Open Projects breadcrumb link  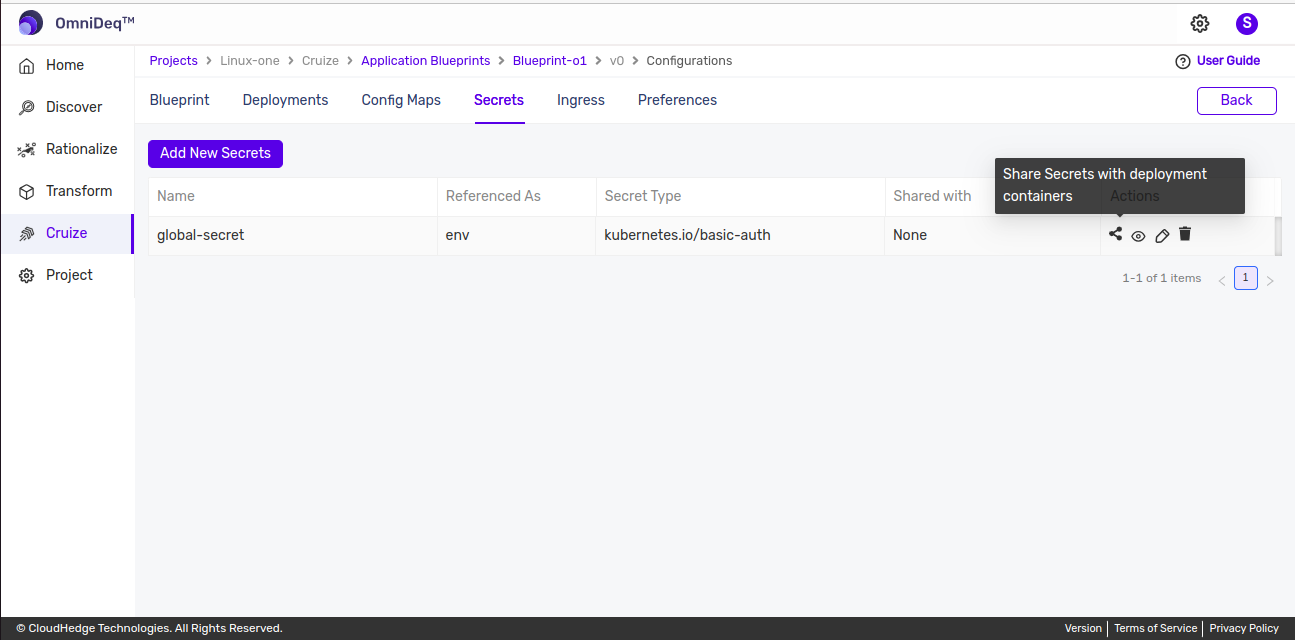point(174,61)
